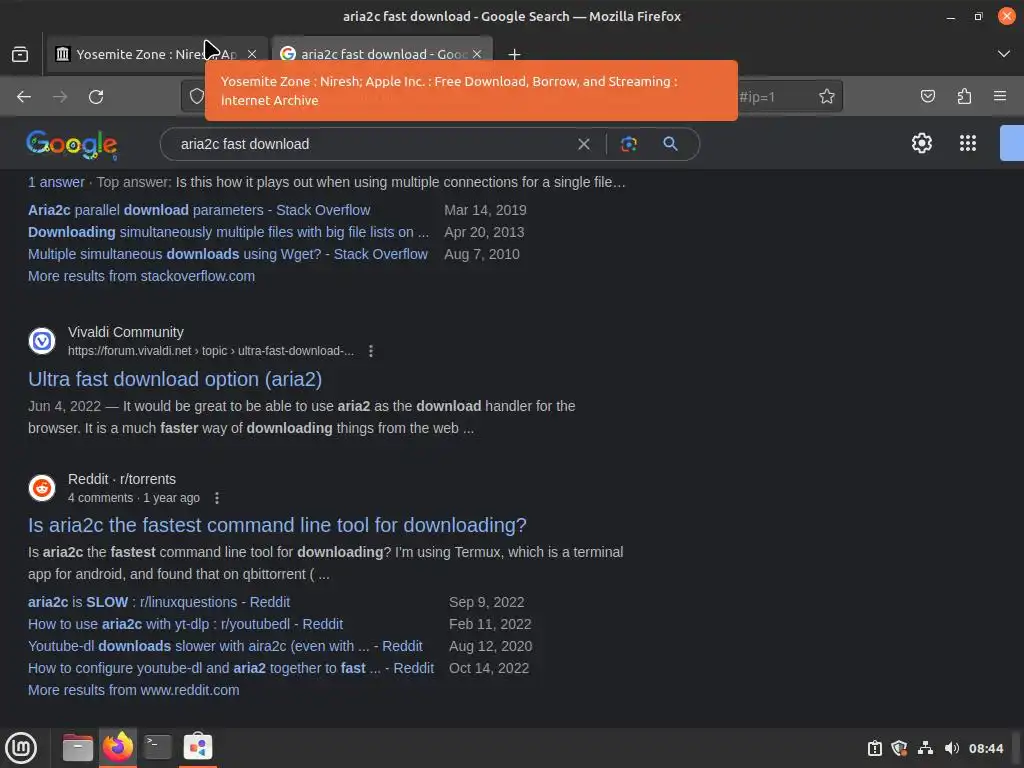The image size is (1024, 768).
Task: Open 'Ultra fast download option (aria2)' result
Action: pyautogui.click(x=175, y=379)
